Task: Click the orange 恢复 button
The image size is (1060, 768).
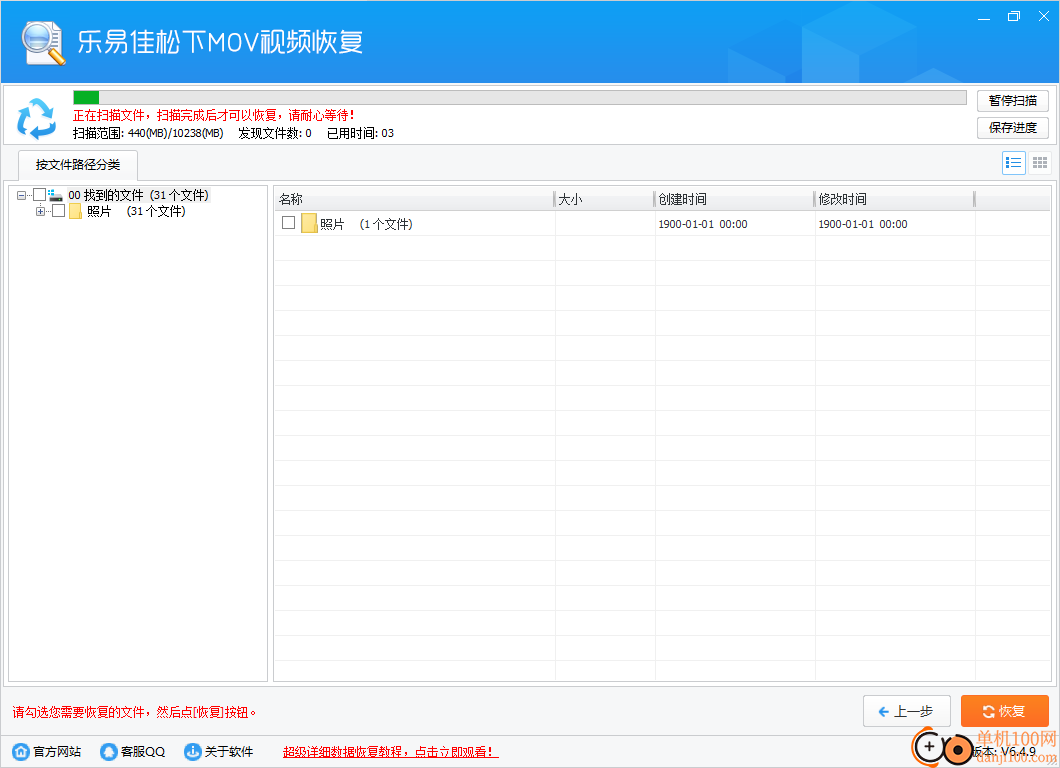Action: point(1005,711)
